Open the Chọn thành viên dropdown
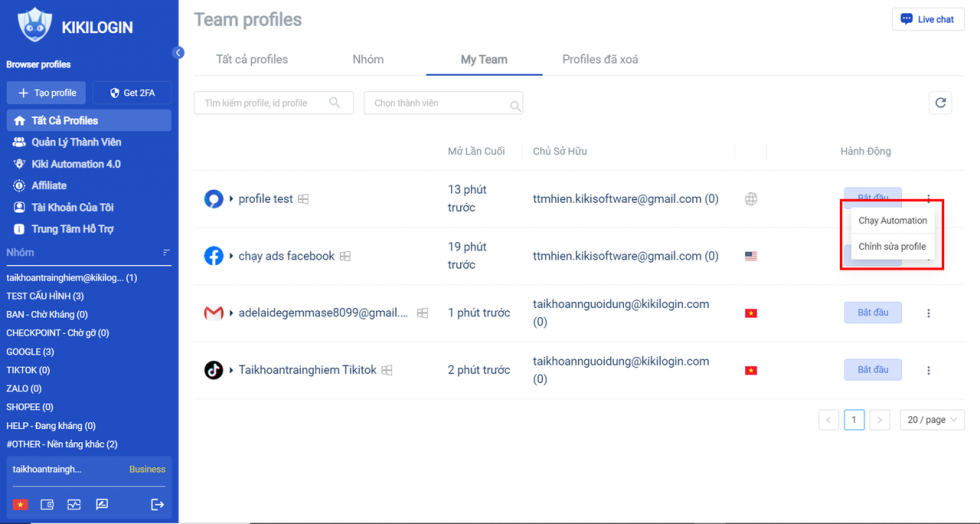This screenshot has height=524, width=980. (443, 103)
